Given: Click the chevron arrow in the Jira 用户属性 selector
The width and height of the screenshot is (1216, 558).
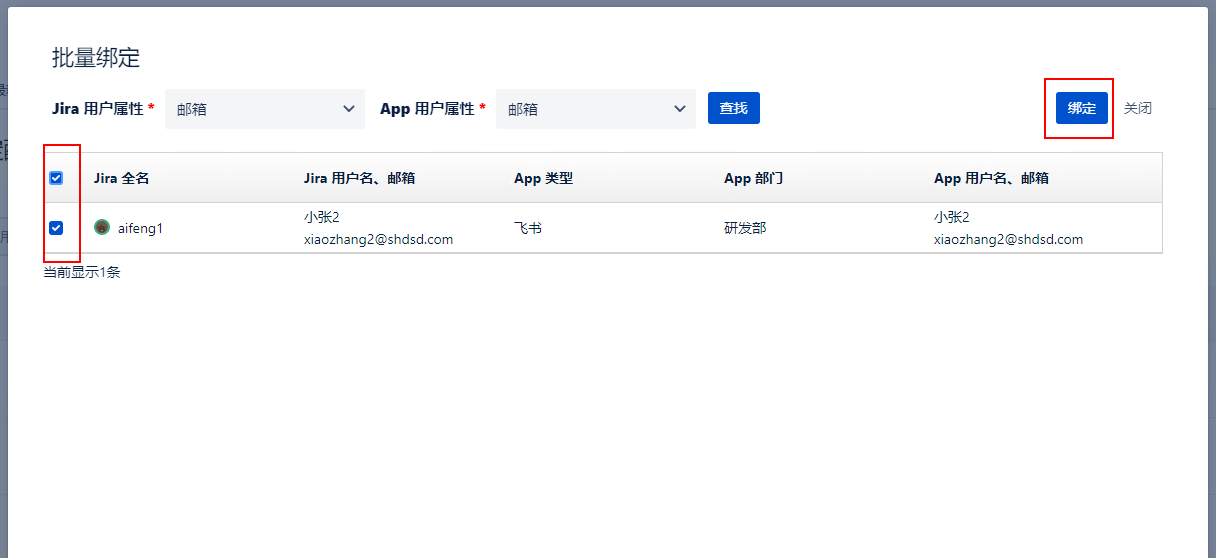Looking at the screenshot, I should coord(349,108).
